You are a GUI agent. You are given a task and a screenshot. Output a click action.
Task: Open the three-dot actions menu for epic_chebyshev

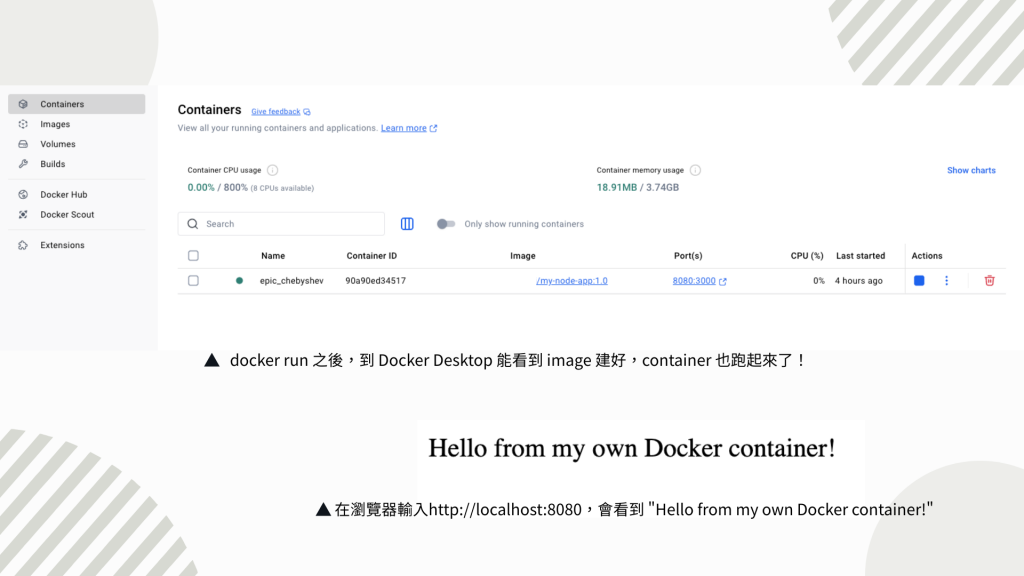coord(946,281)
